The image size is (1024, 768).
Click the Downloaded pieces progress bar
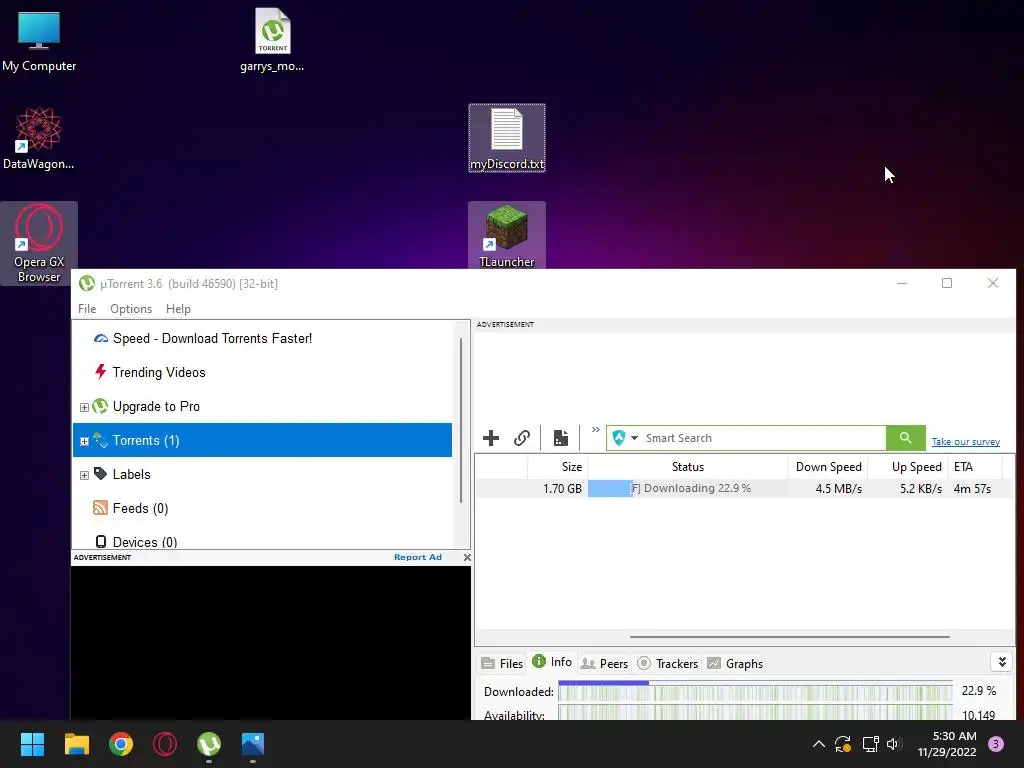[x=756, y=691]
